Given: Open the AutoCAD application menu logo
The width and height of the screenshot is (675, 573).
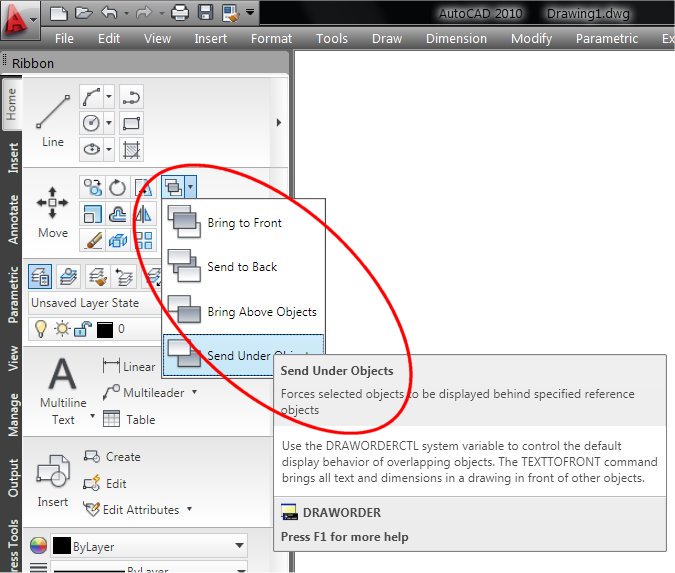Looking at the screenshot, I should tap(19, 20).
